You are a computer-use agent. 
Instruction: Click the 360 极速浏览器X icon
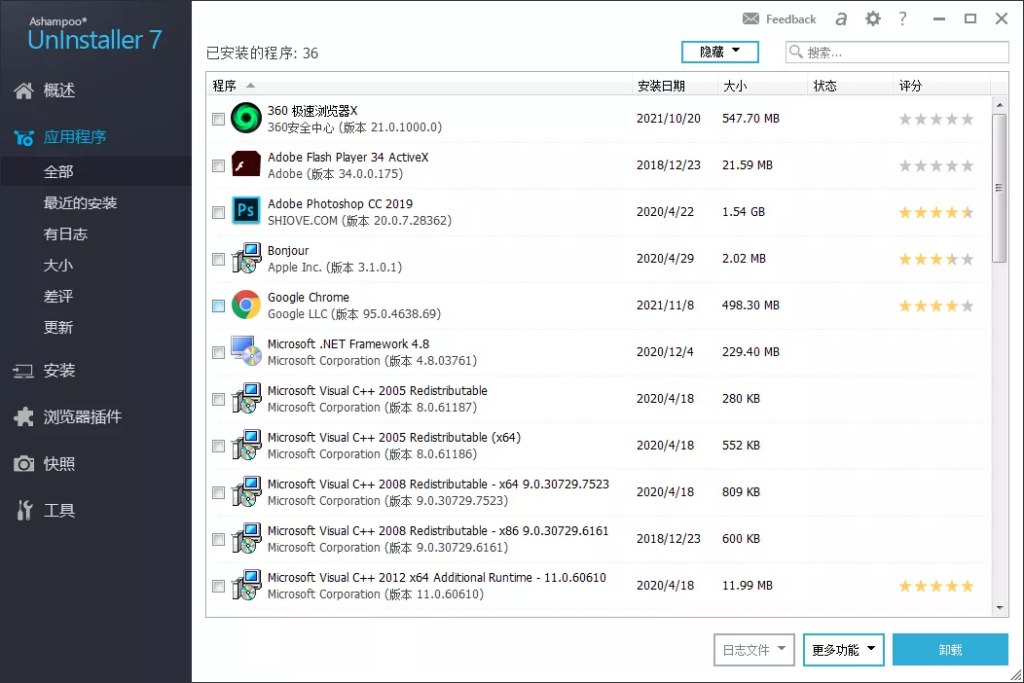tap(246, 118)
